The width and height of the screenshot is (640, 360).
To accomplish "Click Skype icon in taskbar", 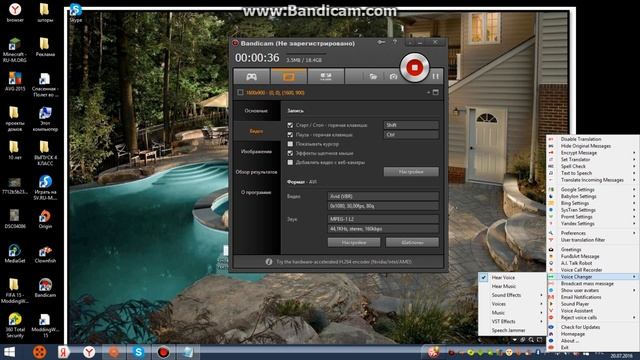I will click(138, 352).
